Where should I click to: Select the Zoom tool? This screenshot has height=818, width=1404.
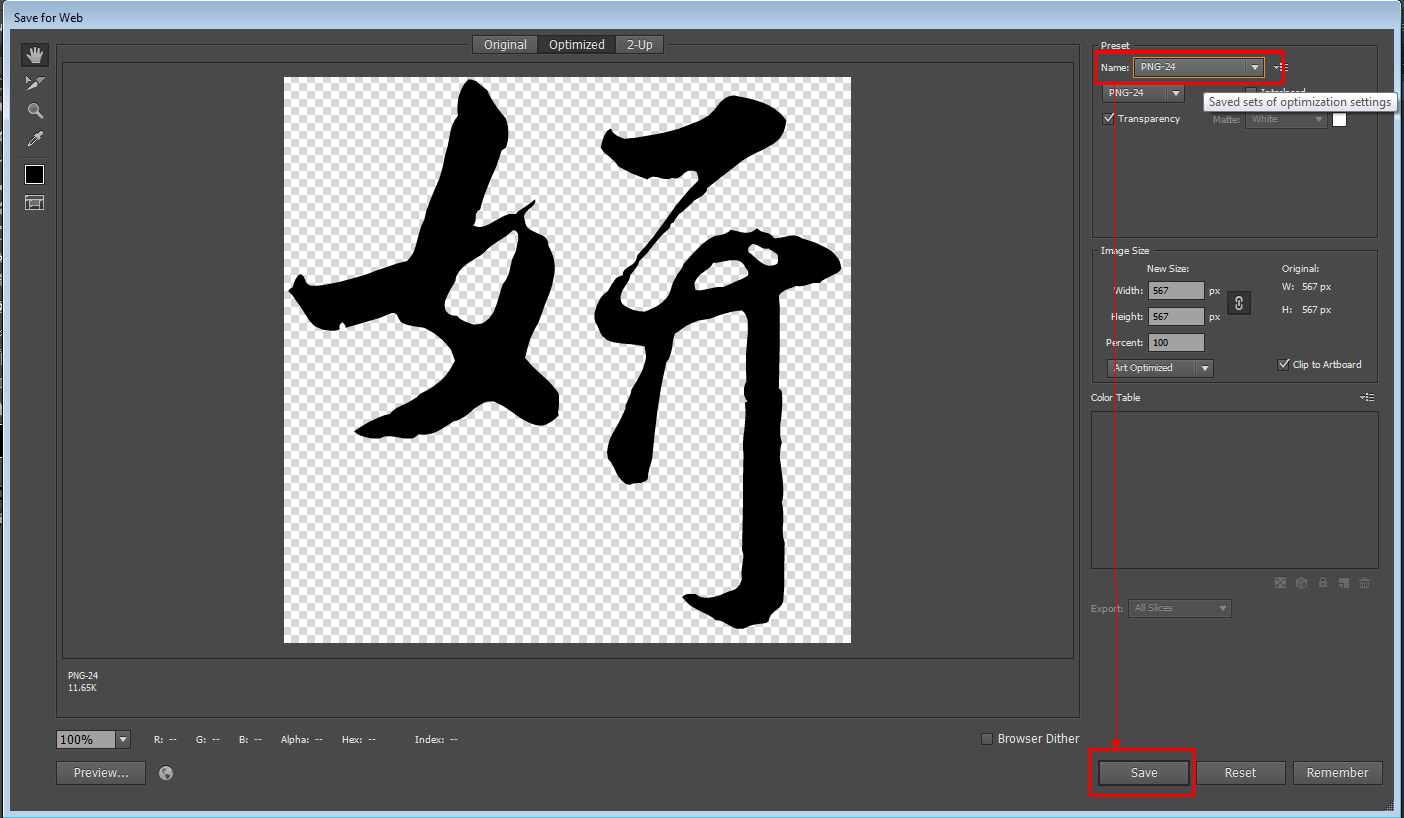click(35, 111)
